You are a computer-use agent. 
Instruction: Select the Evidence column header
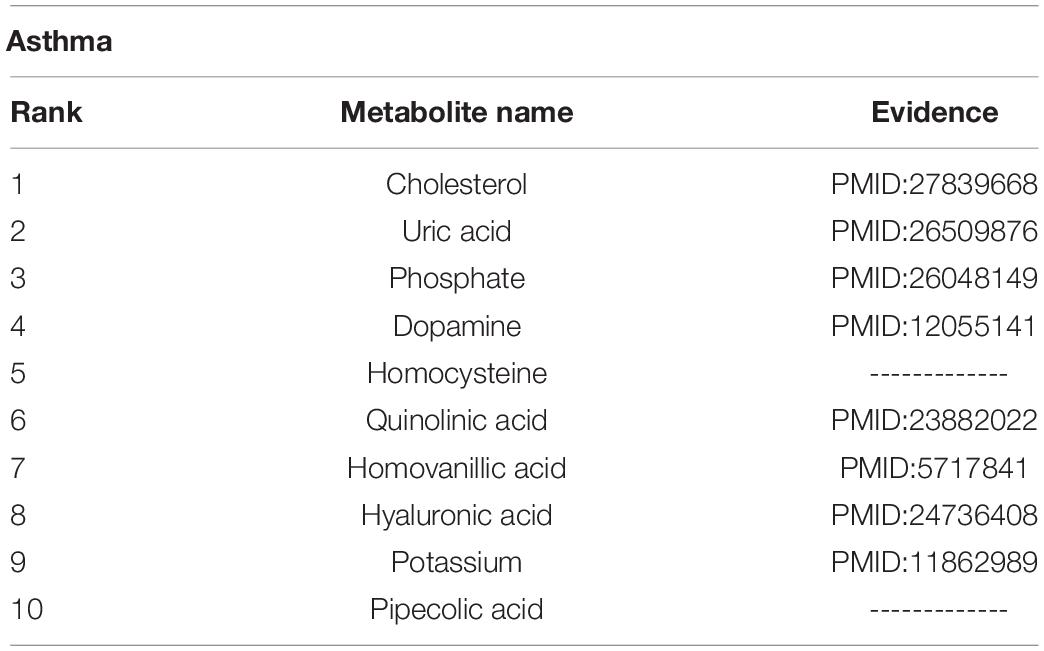(934, 112)
